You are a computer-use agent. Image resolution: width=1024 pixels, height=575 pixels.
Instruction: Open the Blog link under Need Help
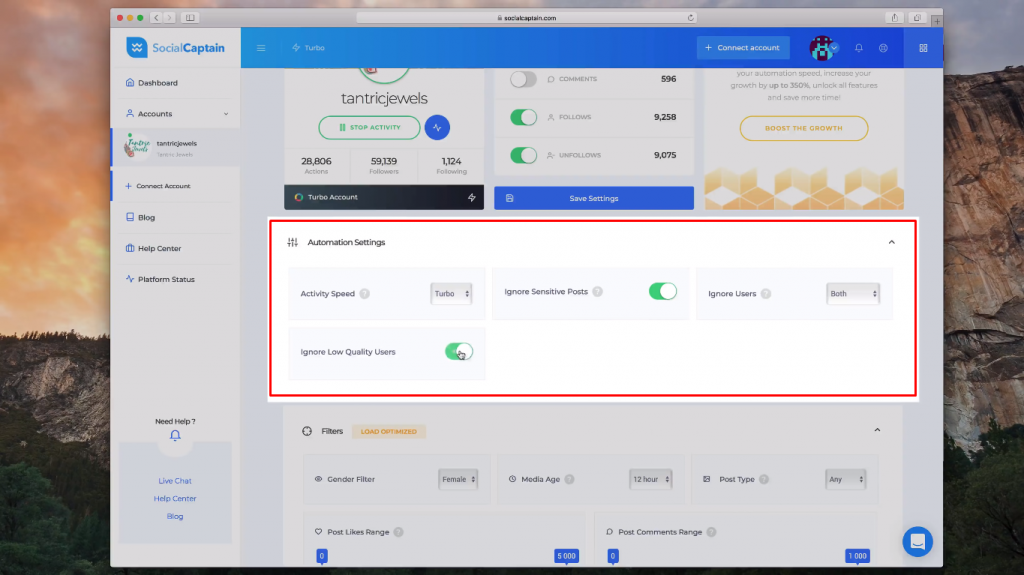pyautogui.click(x=175, y=516)
